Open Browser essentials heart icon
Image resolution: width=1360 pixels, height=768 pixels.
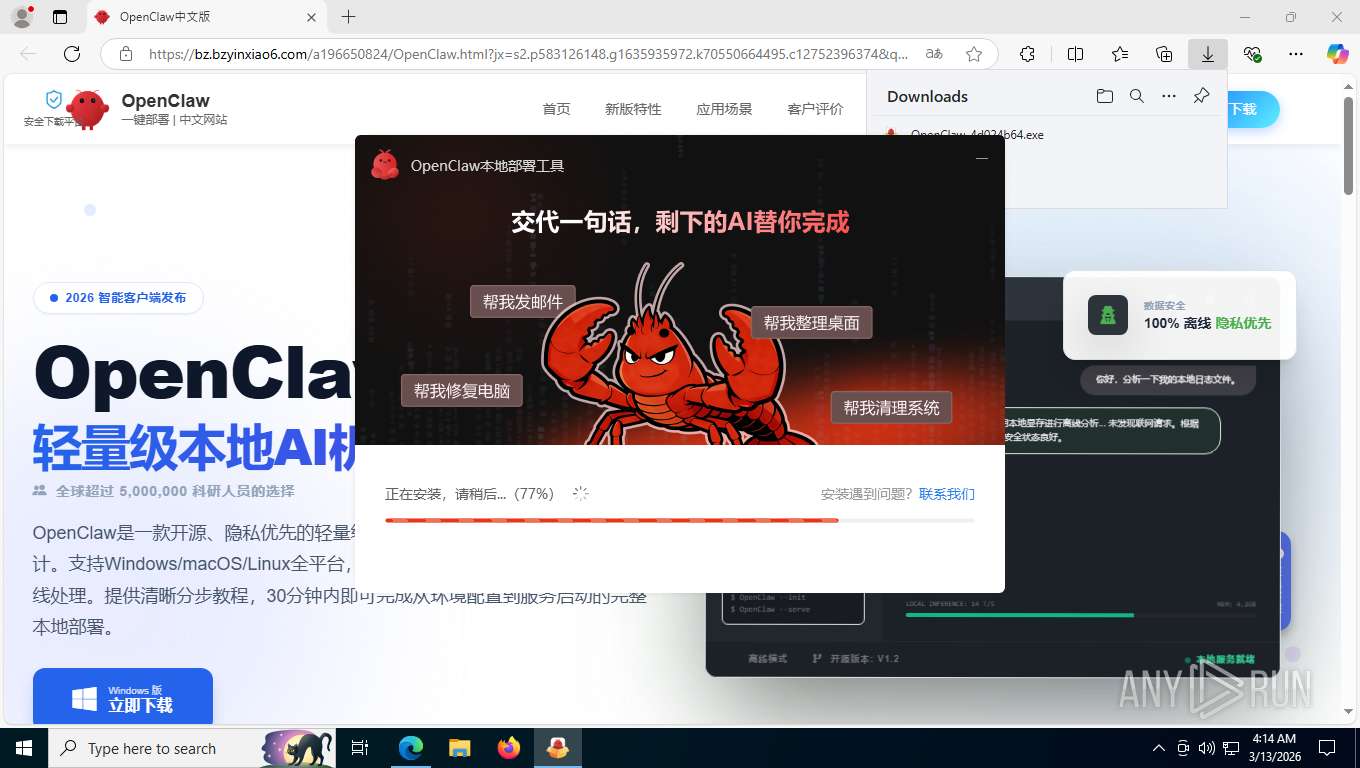click(1252, 54)
